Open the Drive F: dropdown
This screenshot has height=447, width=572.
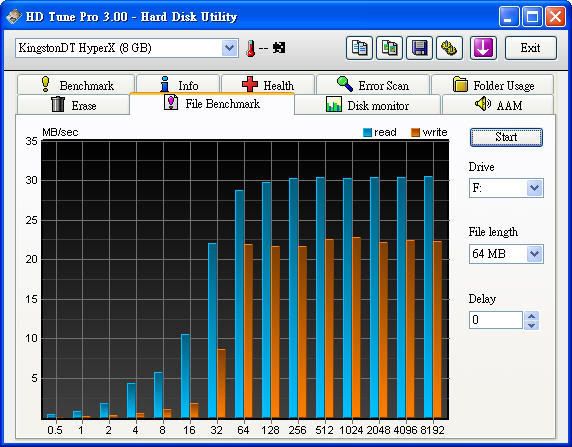point(534,188)
